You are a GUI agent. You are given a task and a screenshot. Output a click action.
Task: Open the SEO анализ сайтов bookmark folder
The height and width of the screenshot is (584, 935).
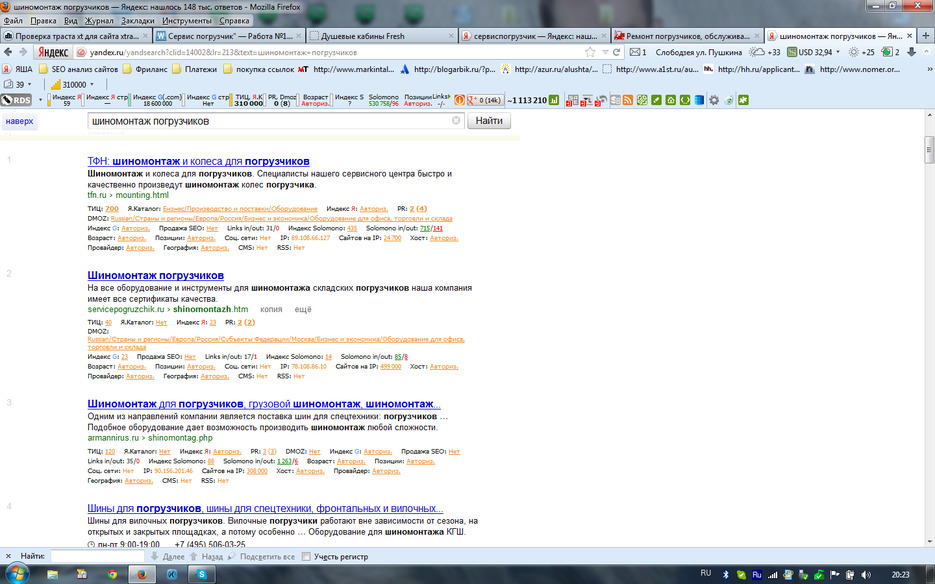point(78,69)
